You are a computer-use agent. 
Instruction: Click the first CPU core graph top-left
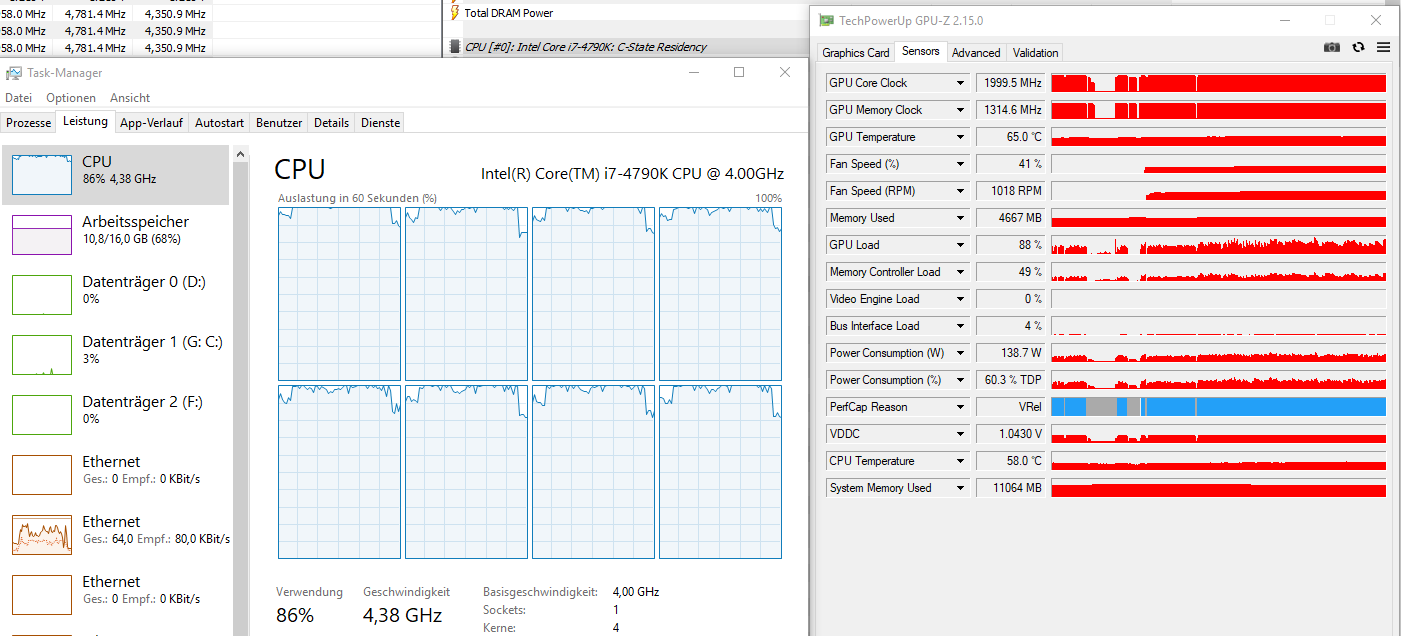pos(339,294)
